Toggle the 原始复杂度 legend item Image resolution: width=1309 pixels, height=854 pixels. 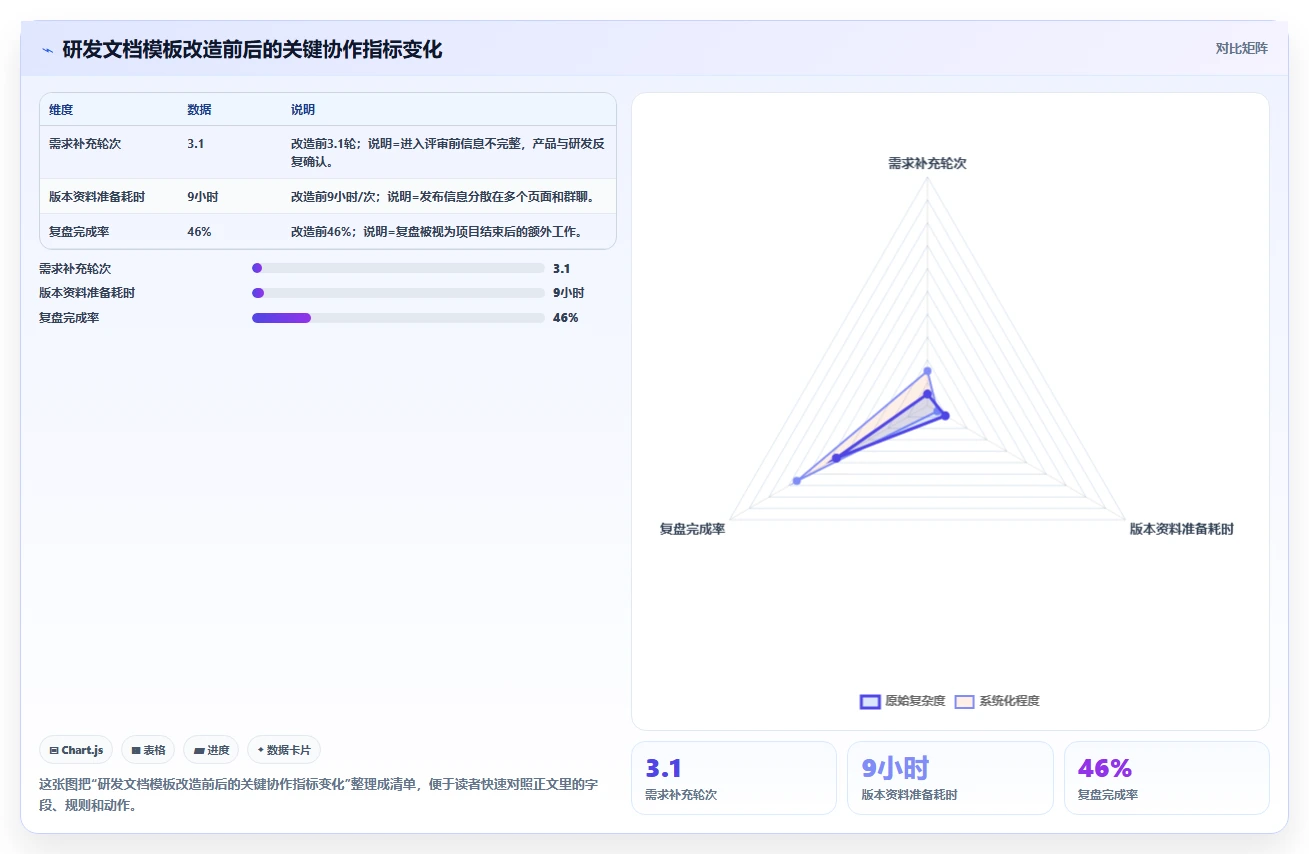pyautogui.click(x=902, y=701)
